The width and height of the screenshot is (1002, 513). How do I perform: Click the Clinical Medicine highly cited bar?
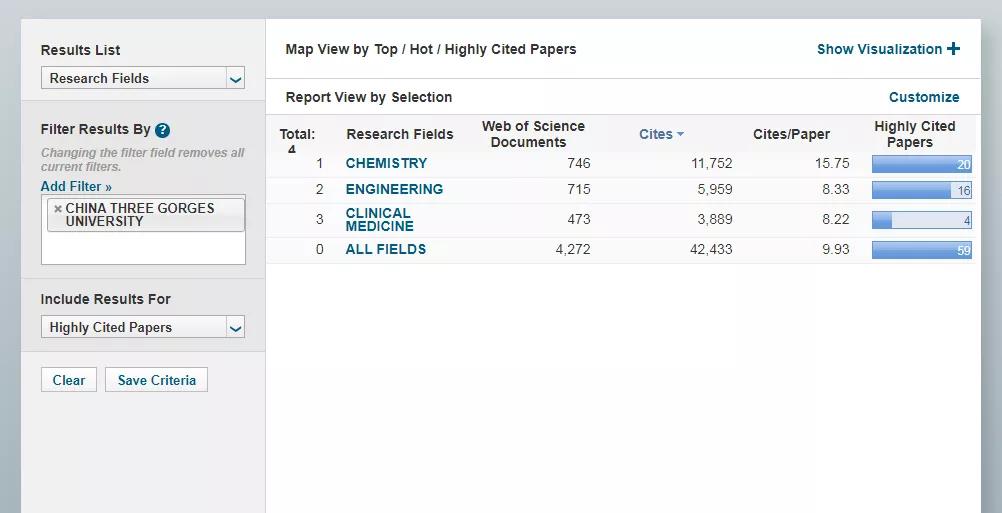921,220
